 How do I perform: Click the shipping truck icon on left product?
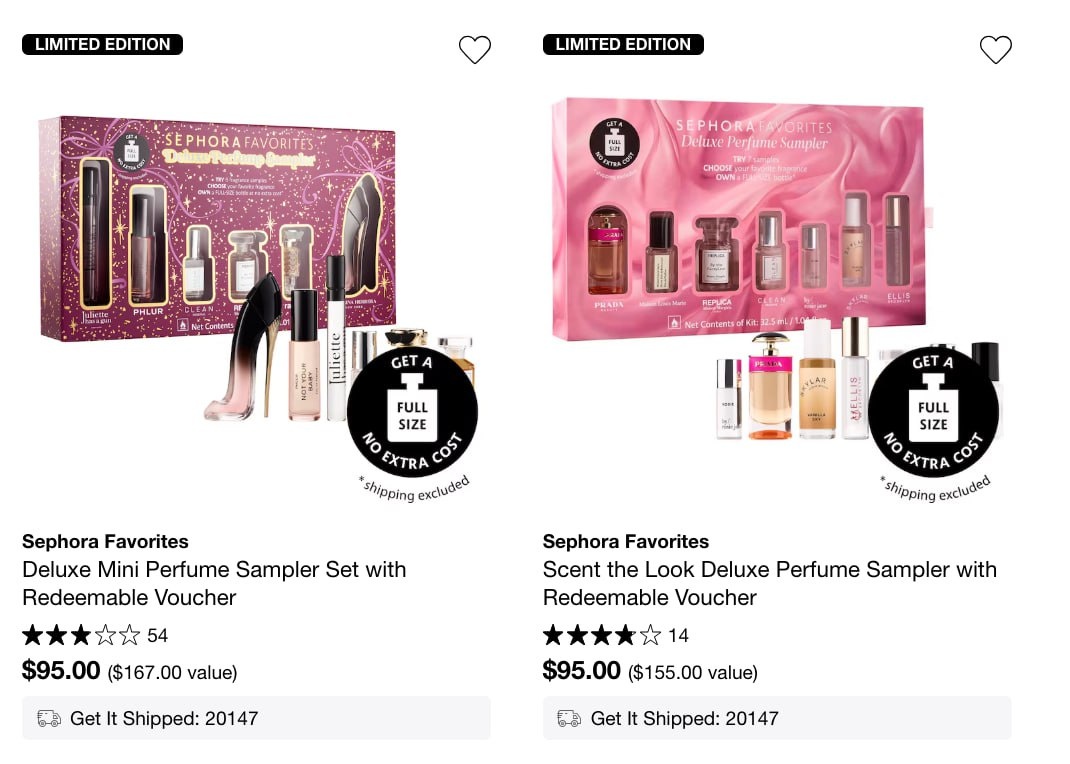48,718
